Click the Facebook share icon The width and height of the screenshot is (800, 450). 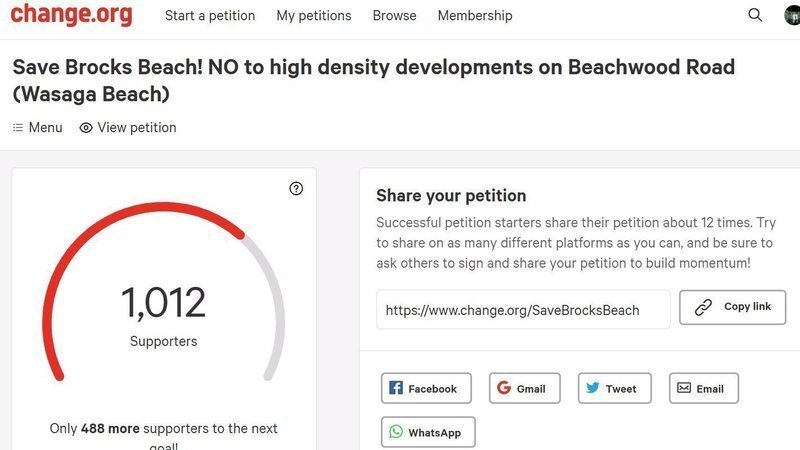click(x=396, y=388)
